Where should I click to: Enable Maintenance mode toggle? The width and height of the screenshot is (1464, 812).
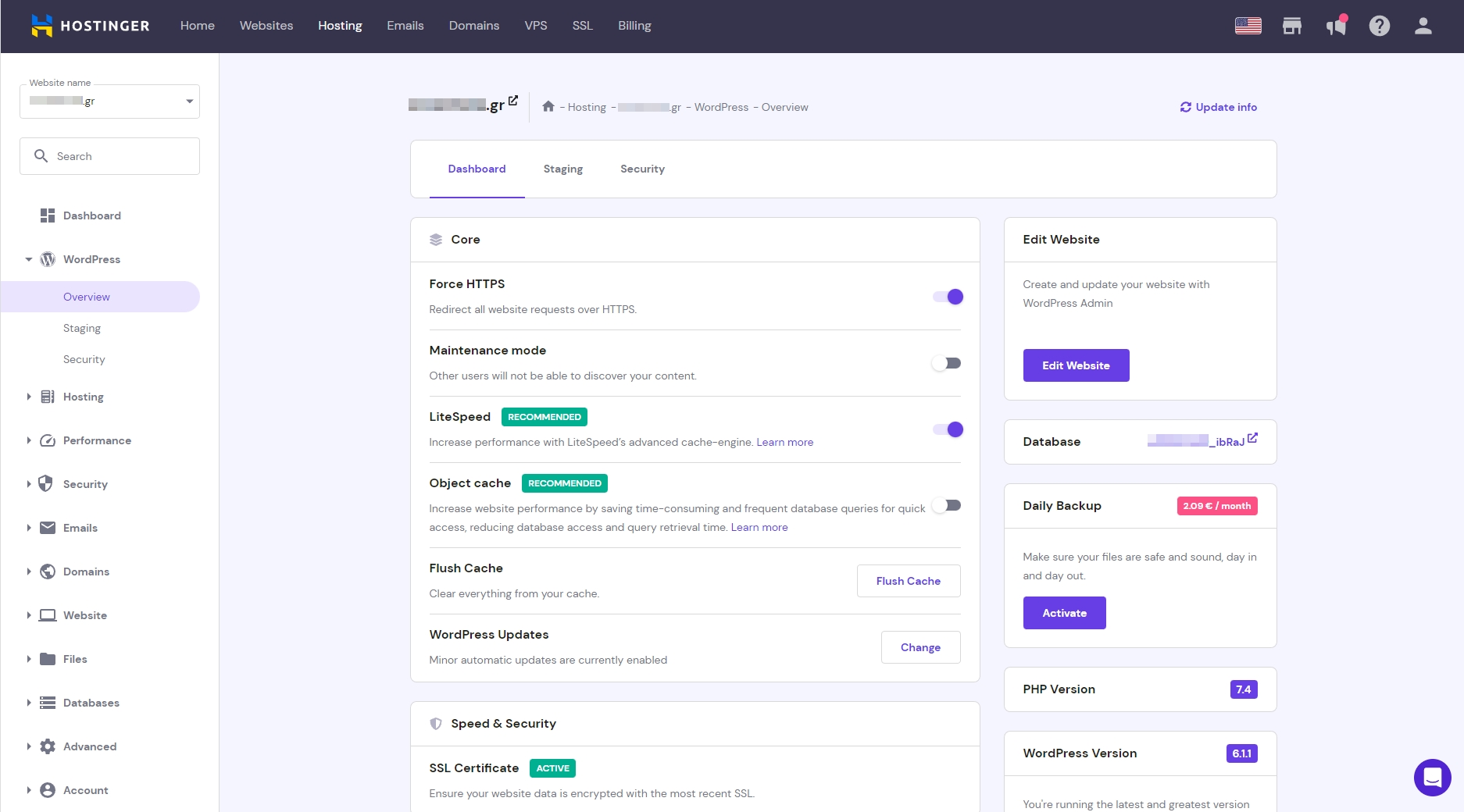(947, 363)
